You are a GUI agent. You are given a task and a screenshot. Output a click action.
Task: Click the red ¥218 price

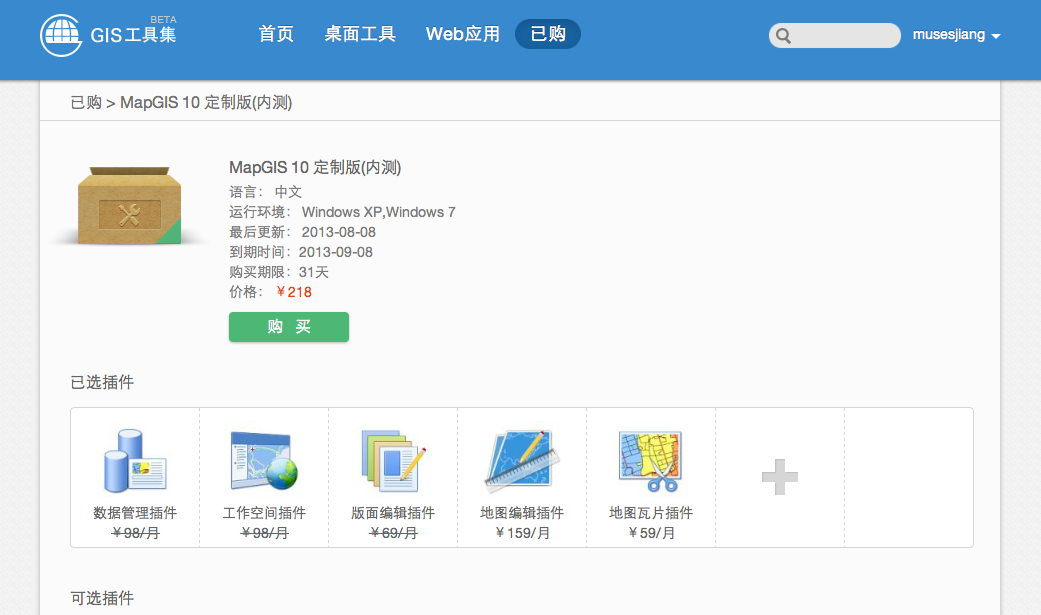coord(293,292)
